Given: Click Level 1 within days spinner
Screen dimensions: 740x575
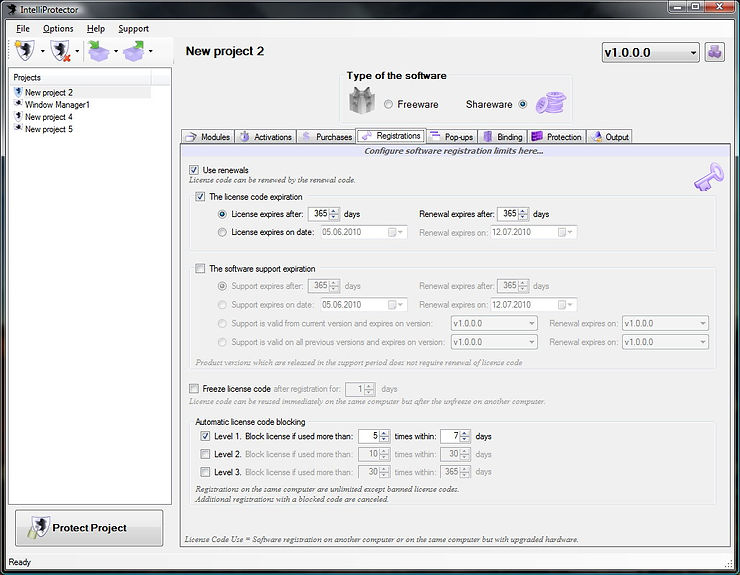Looking at the screenshot, I should tap(465, 436).
